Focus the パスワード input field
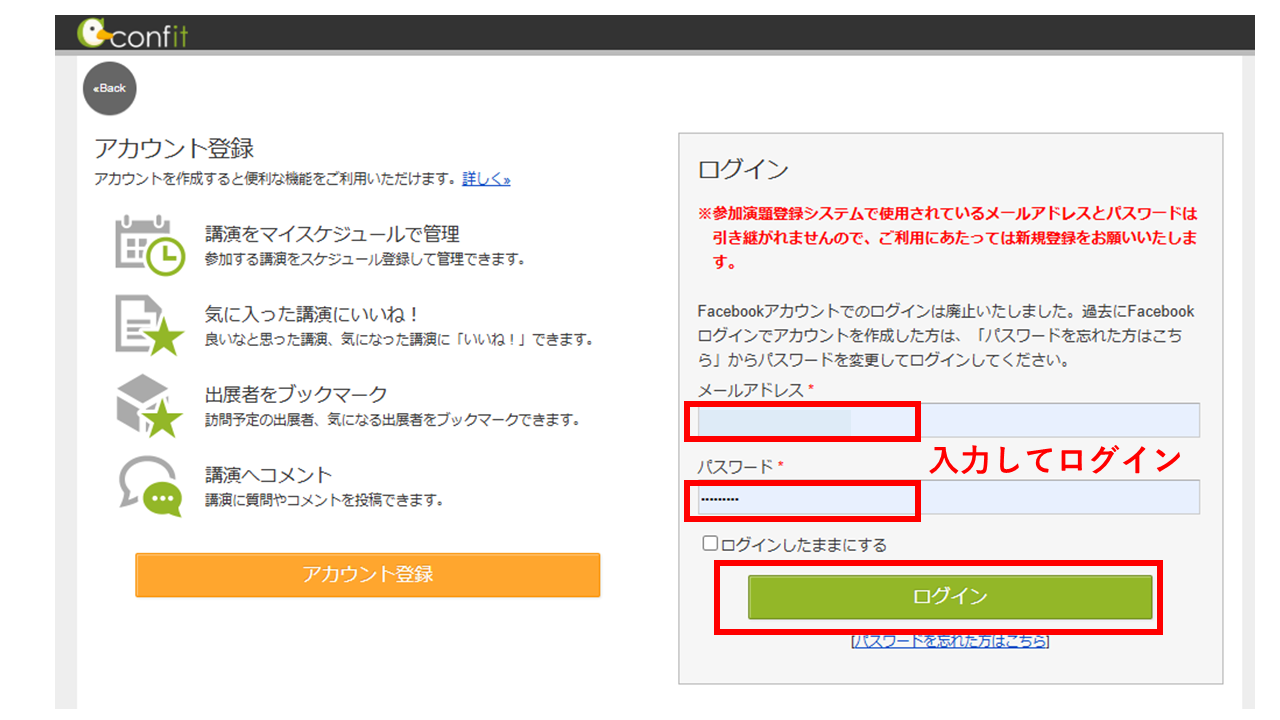Image resolution: width=1280 pixels, height=720 pixels. point(947,497)
